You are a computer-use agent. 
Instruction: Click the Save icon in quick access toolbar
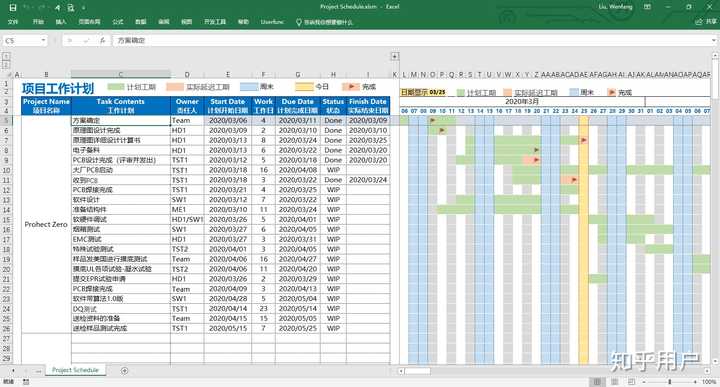[13, 7]
